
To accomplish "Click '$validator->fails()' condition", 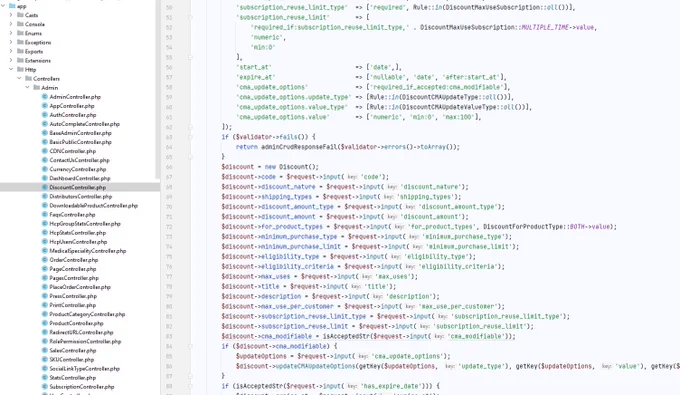I will click(x=270, y=137).
